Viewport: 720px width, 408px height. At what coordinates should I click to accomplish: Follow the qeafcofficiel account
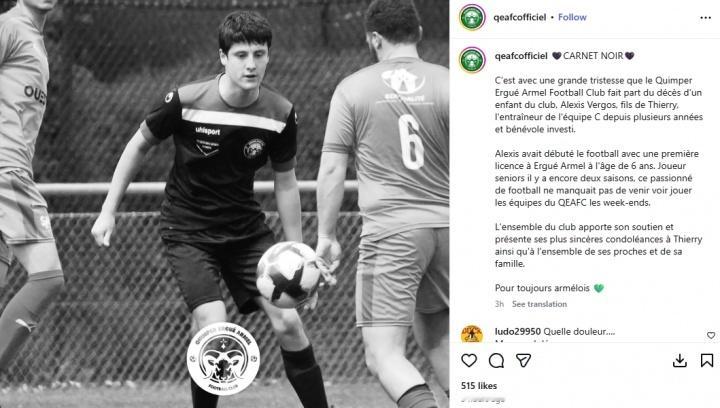pyautogui.click(x=572, y=17)
